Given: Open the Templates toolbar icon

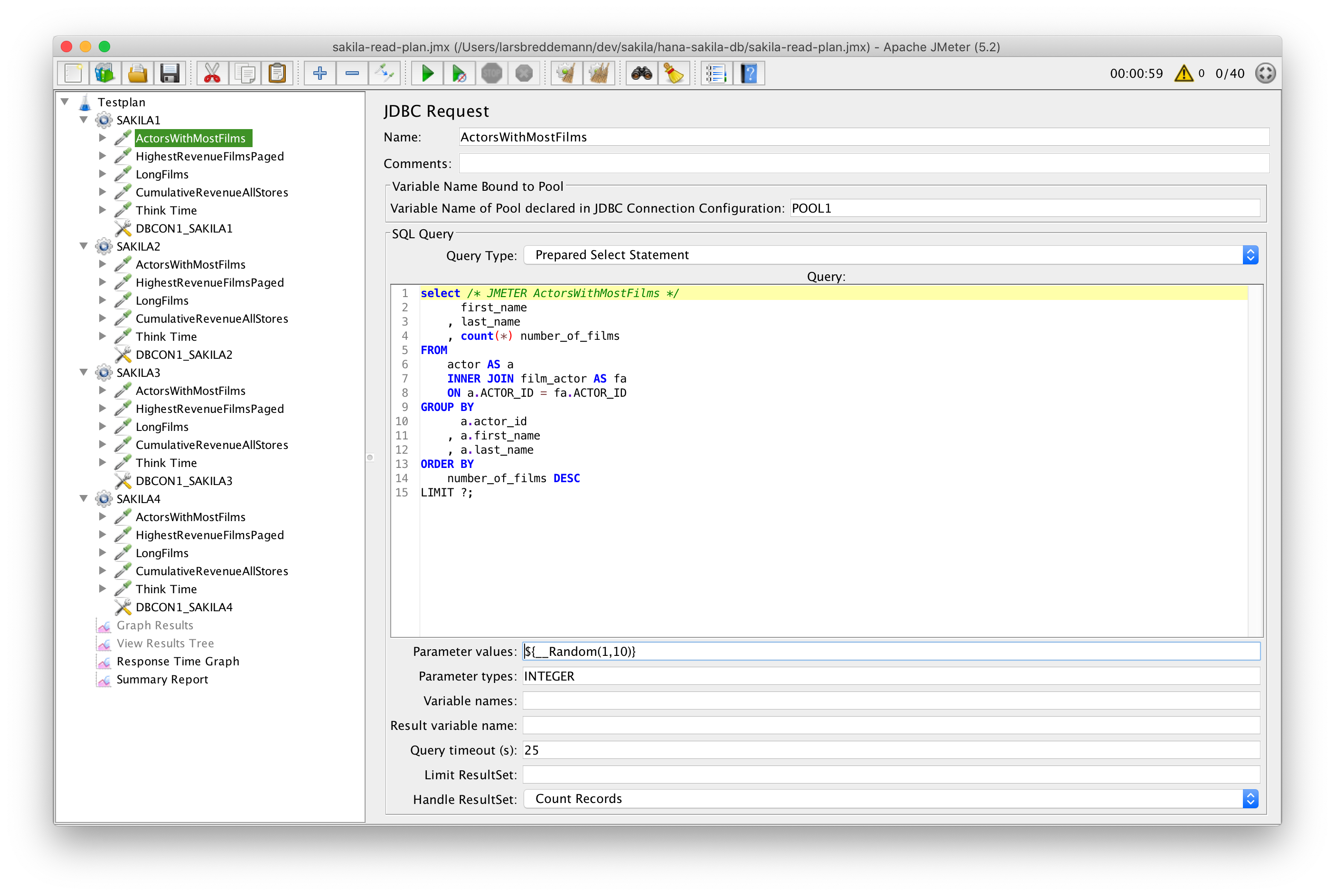Looking at the screenshot, I should (105, 73).
